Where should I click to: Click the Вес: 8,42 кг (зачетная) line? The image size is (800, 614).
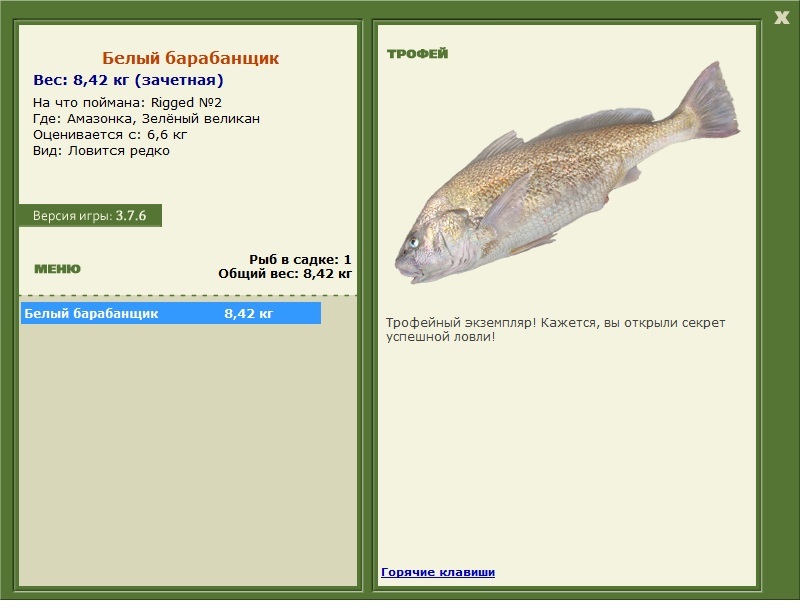[128, 80]
